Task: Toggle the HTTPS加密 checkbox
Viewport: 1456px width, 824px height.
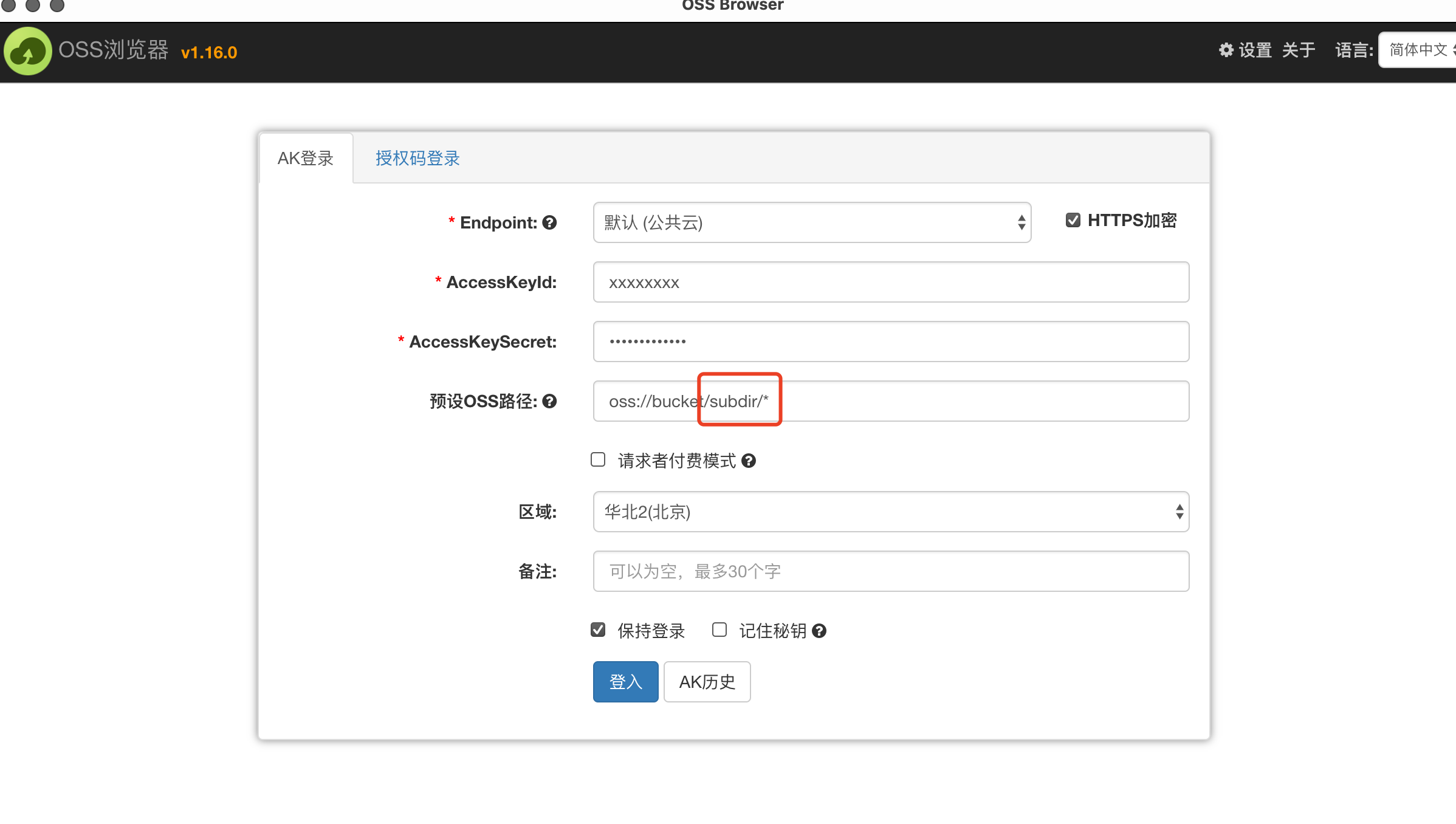Action: 1073,220
